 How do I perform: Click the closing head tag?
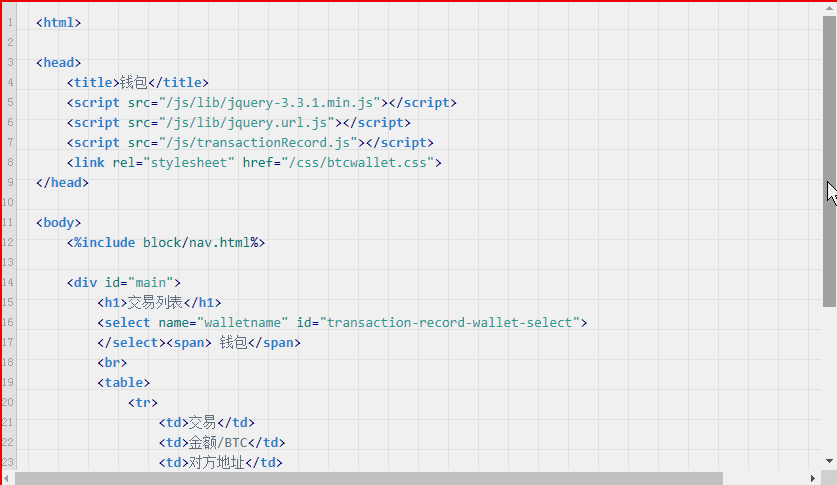point(62,182)
